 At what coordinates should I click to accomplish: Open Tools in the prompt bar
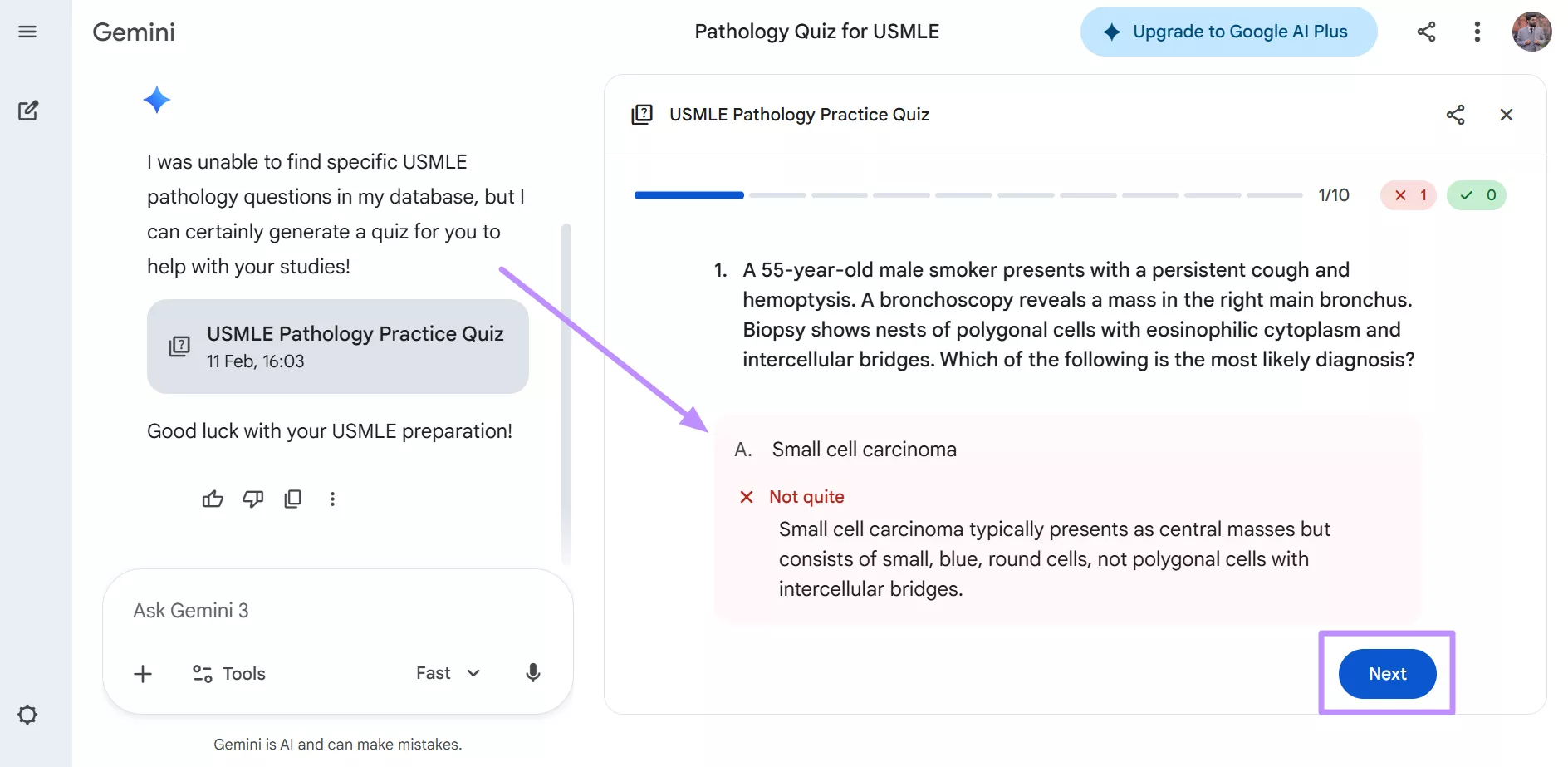point(228,673)
